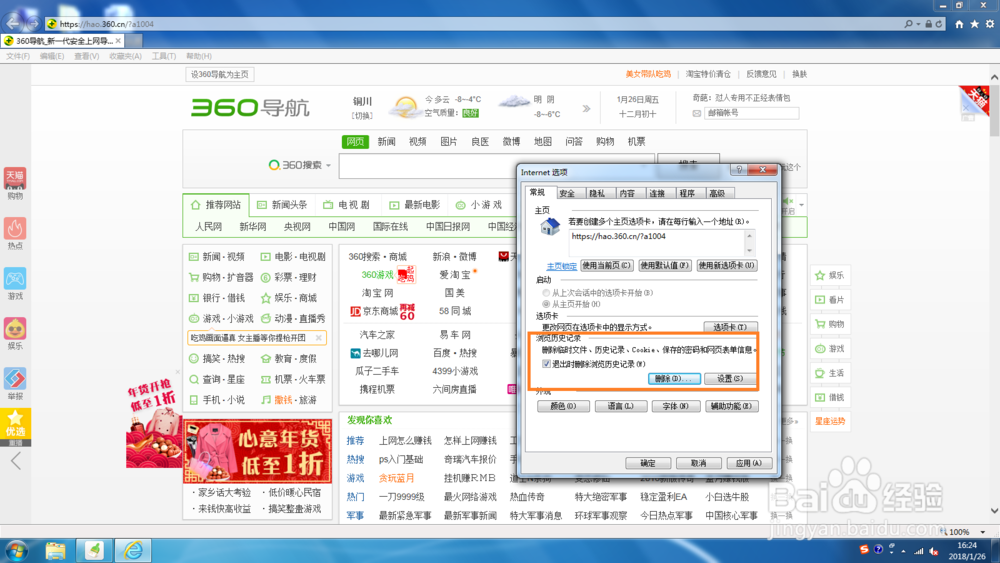The image size is (1000, 563).
Task: Select 从上次会话中的选项卡开始 radio button
Action: click(546, 293)
